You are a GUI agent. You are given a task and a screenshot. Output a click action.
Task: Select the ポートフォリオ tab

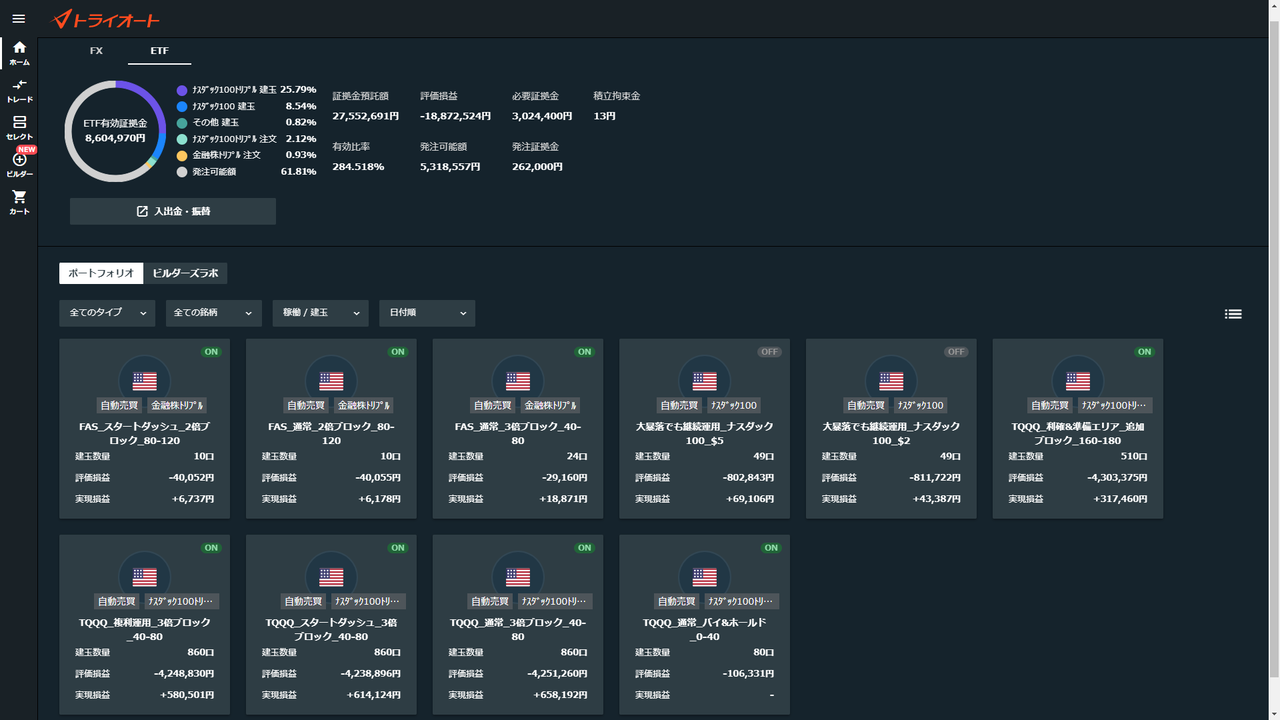tap(101, 273)
